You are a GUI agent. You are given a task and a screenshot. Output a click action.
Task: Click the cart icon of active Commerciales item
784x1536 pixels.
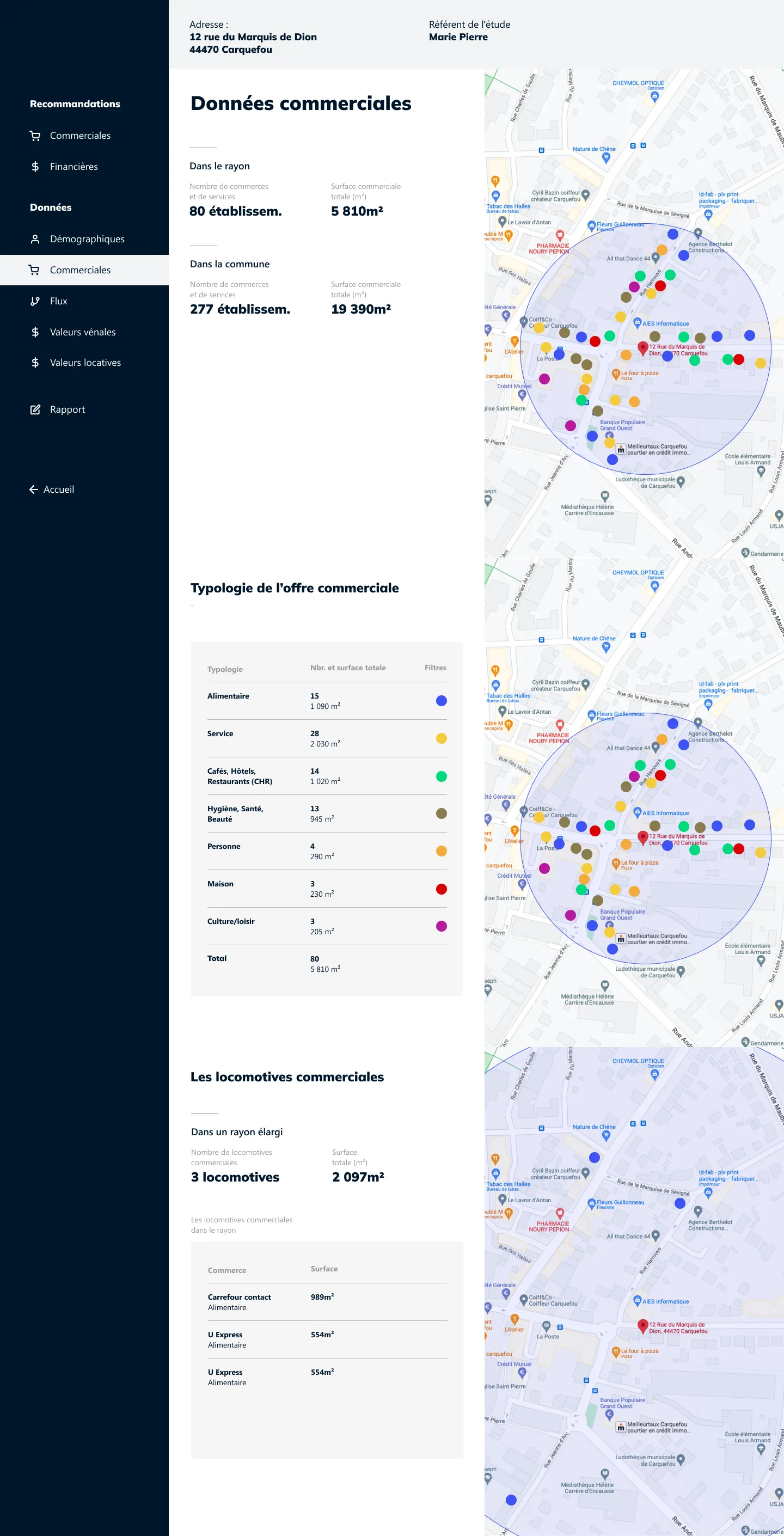point(35,270)
